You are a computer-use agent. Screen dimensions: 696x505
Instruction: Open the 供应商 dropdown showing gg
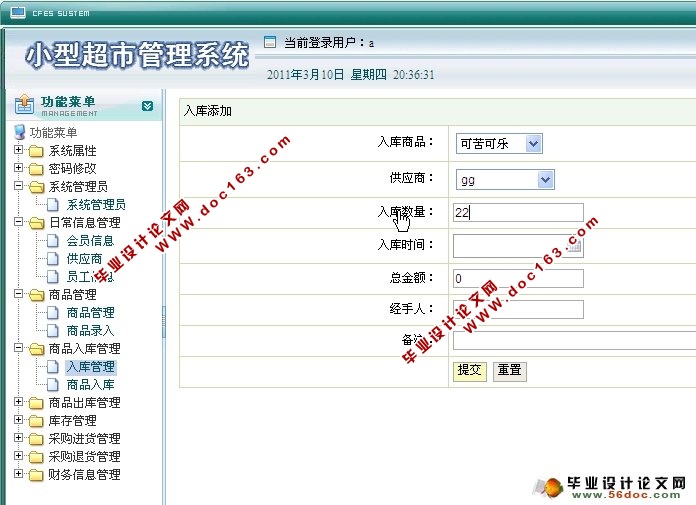pyautogui.click(x=505, y=180)
